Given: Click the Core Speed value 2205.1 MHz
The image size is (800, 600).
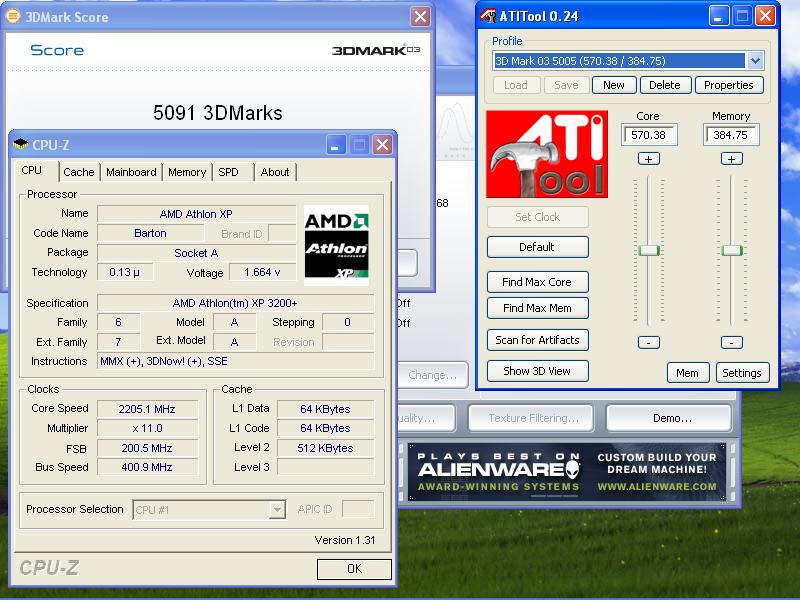Looking at the screenshot, I should tap(147, 409).
